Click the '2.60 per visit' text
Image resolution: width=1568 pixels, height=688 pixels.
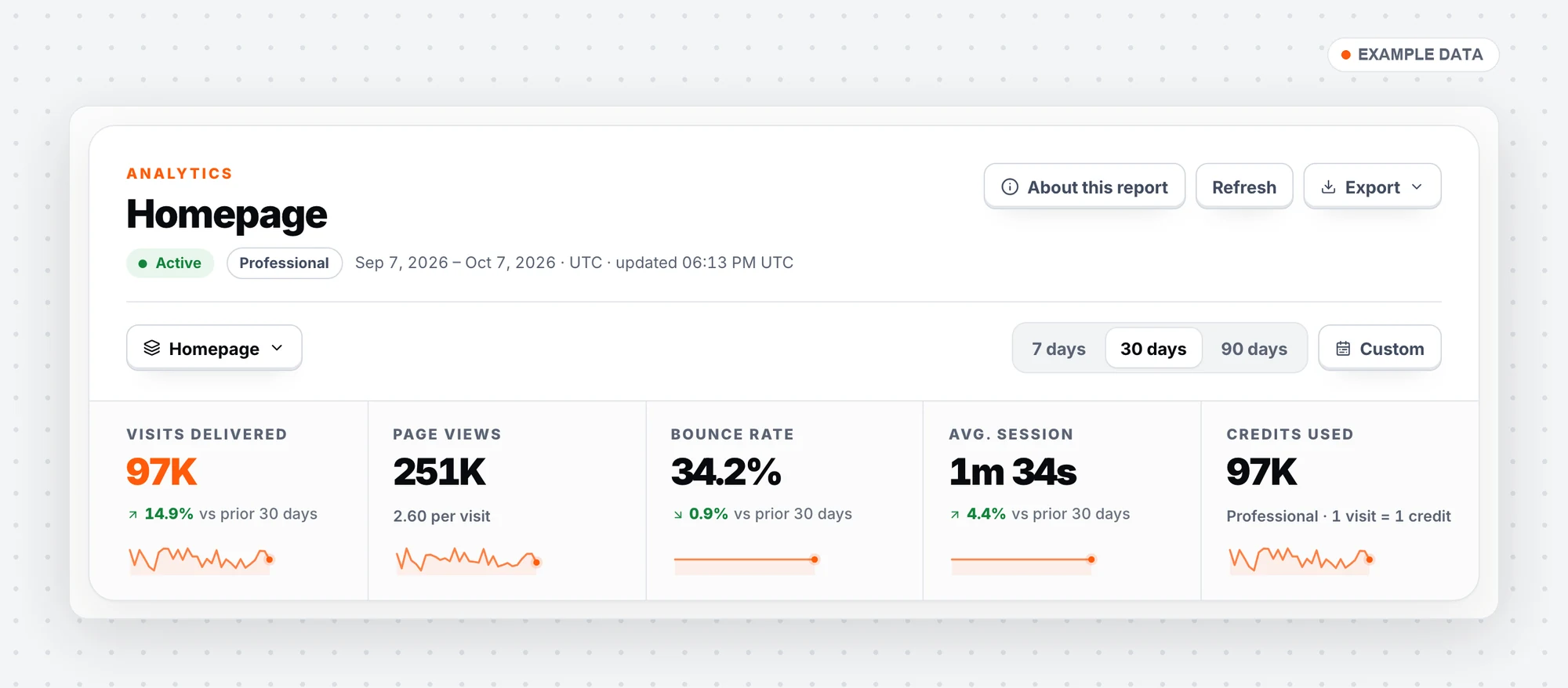[x=441, y=516]
